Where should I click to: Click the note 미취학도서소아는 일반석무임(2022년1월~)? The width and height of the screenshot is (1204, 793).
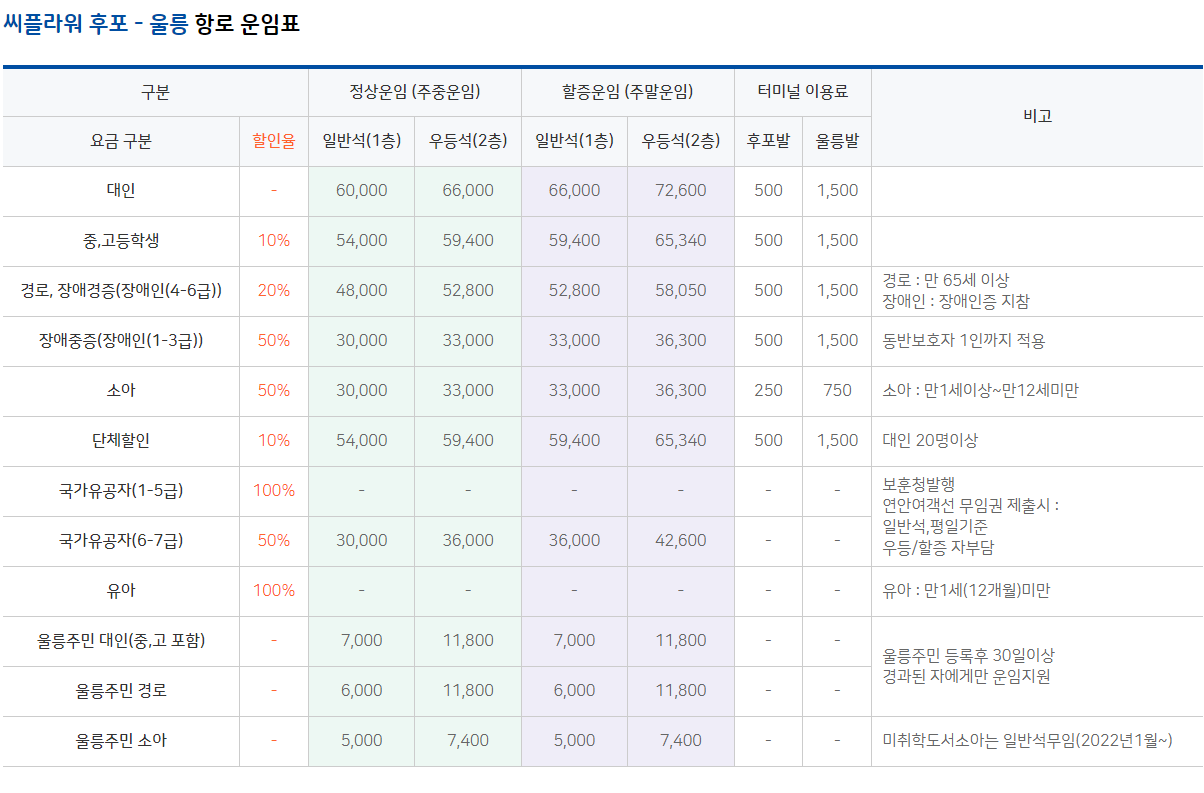[x=1028, y=741]
